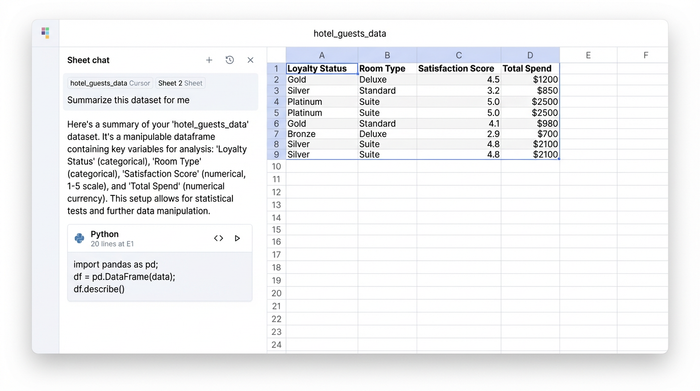
Task: Open chat history clock icon
Action: pos(229,60)
